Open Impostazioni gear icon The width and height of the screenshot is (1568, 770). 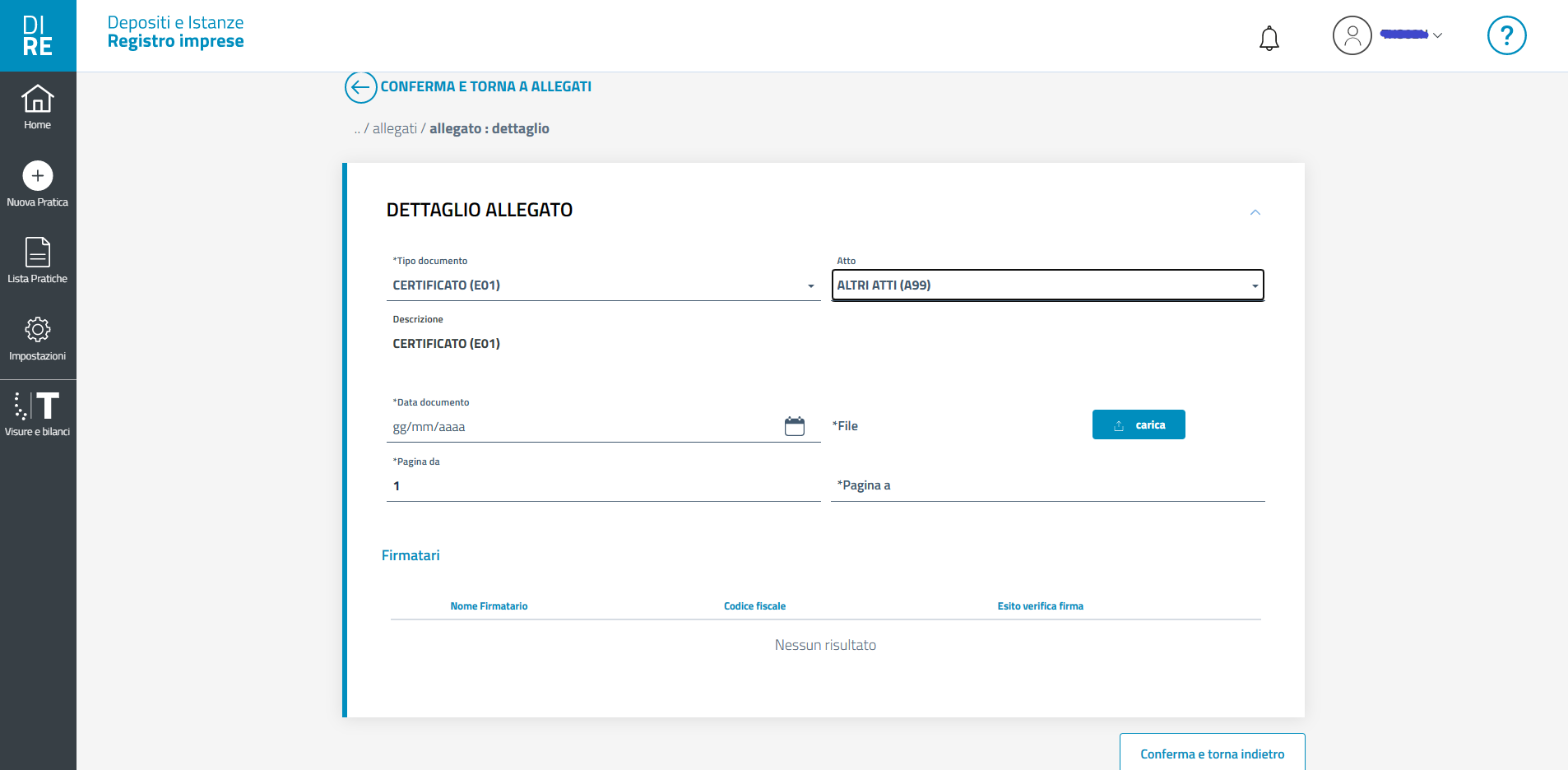(x=38, y=330)
